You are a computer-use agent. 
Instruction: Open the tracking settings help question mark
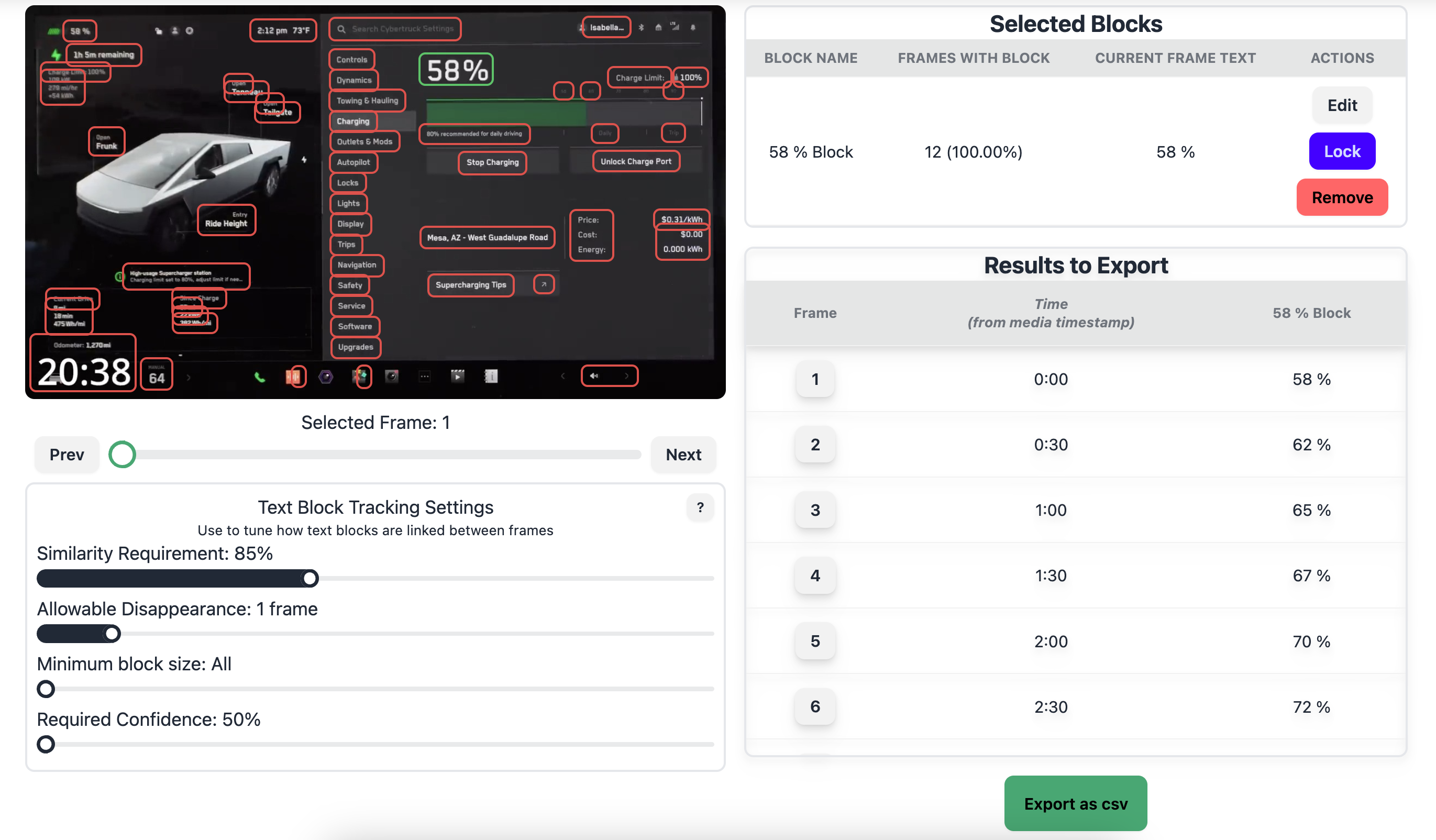click(x=700, y=507)
